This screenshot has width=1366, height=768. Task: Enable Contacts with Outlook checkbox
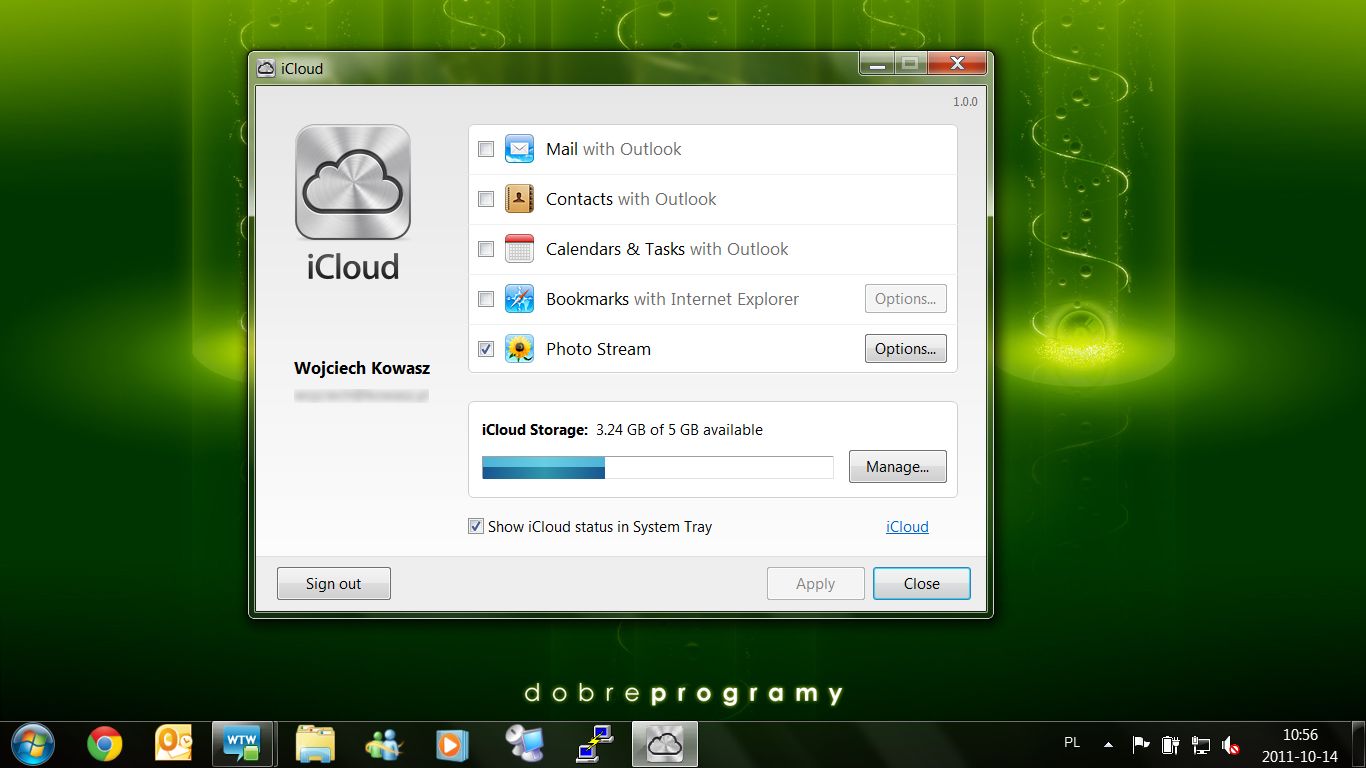pos(486,199)
